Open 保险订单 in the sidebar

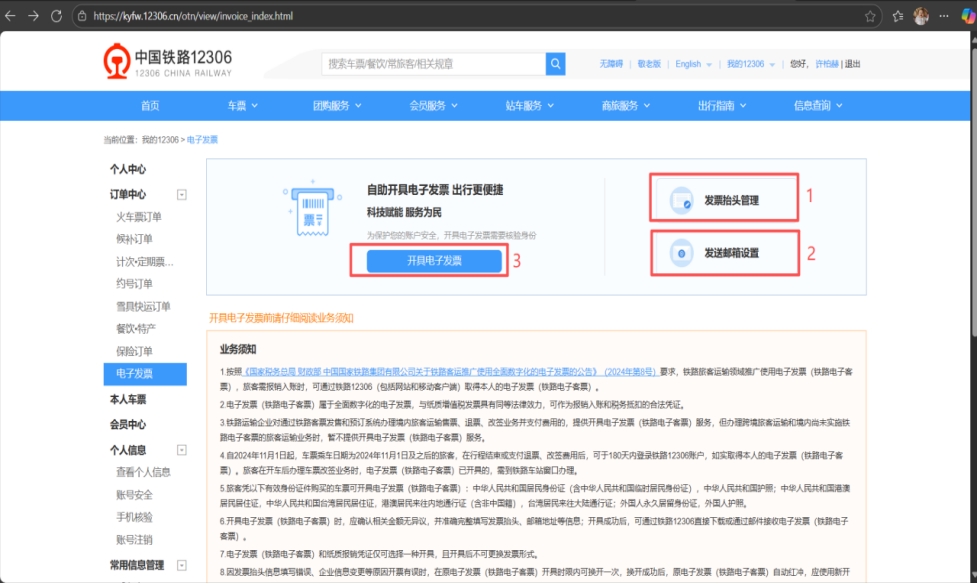(134, 351)
